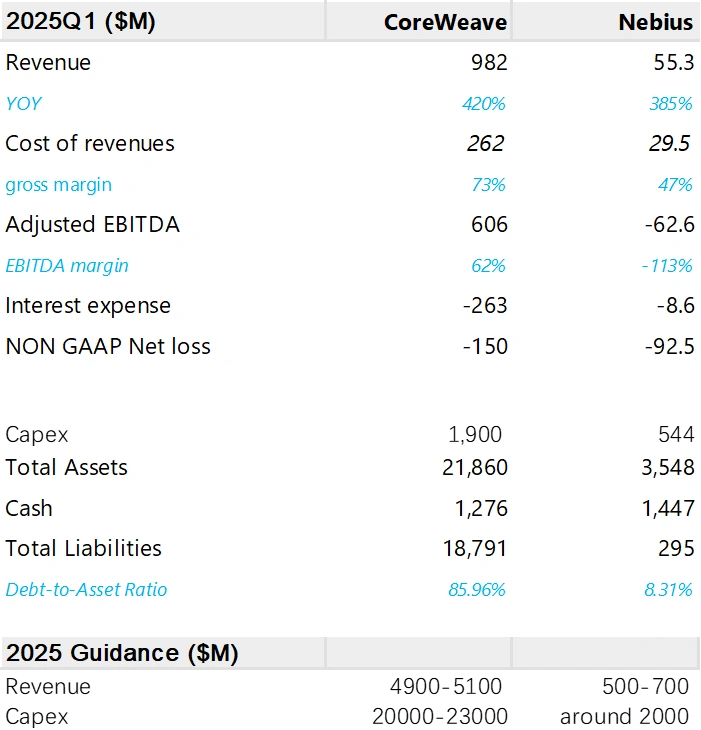701x730 pixels.
Task: Click the EBITDA margin row label
Action: tap(67, 266)
